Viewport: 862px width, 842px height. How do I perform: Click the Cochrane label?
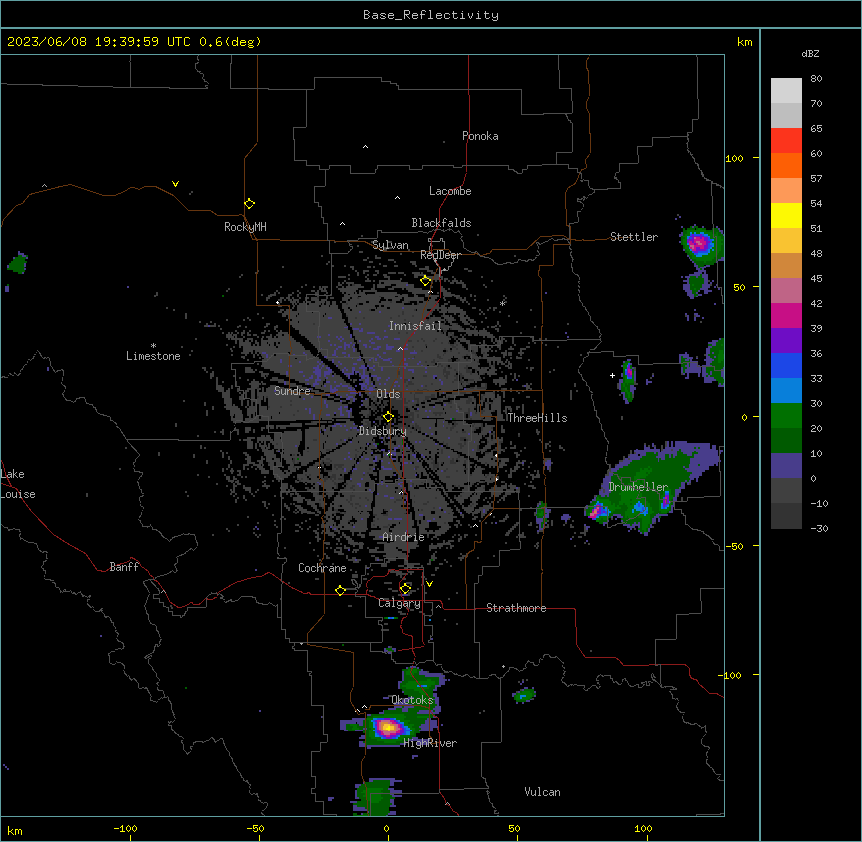tap(322, 568)
